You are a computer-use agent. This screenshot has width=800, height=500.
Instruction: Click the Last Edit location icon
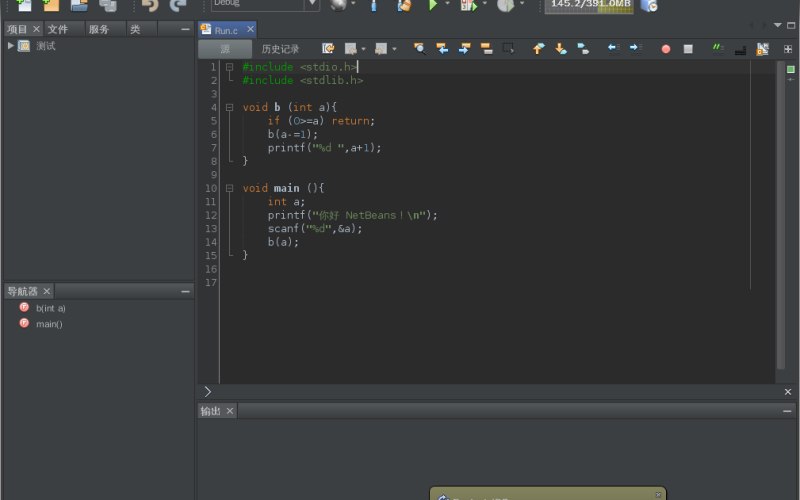328,48
